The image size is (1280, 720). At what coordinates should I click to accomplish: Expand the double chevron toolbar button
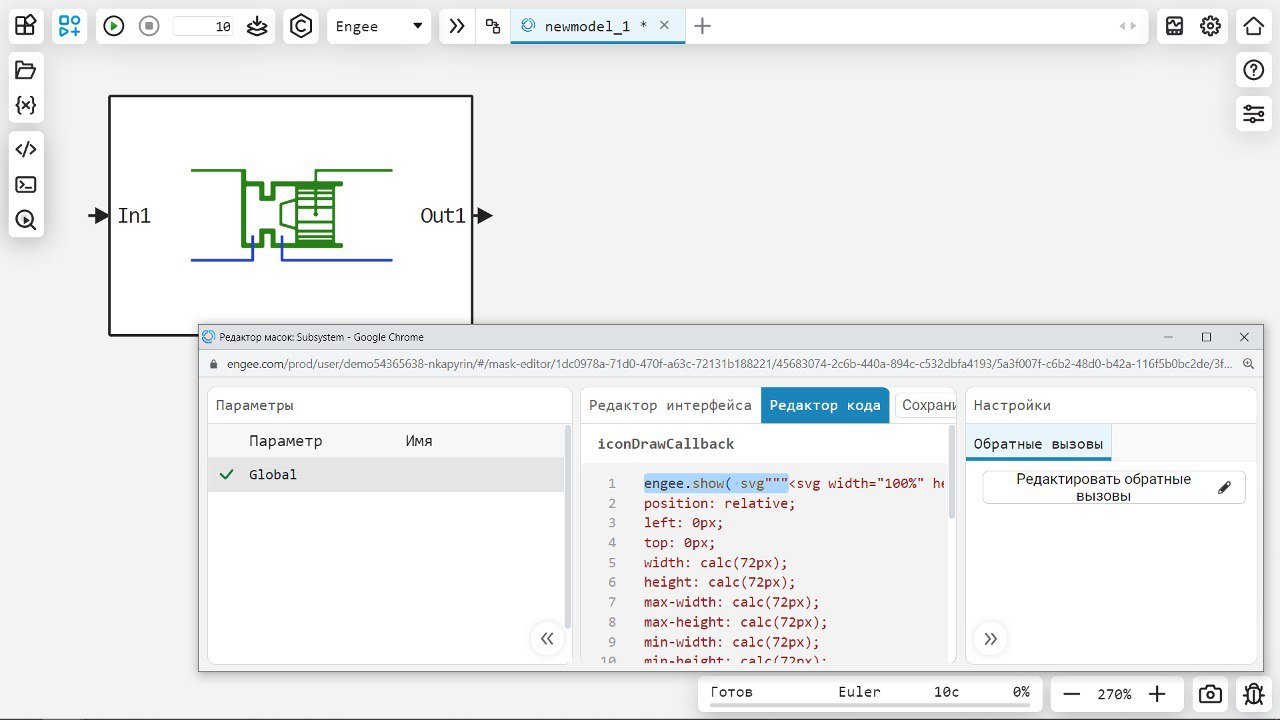pos(457,26)
